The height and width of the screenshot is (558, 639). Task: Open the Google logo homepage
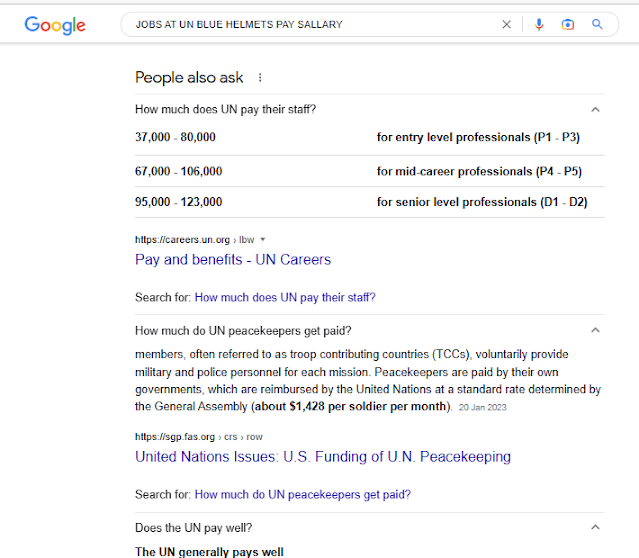click(55, 25)
